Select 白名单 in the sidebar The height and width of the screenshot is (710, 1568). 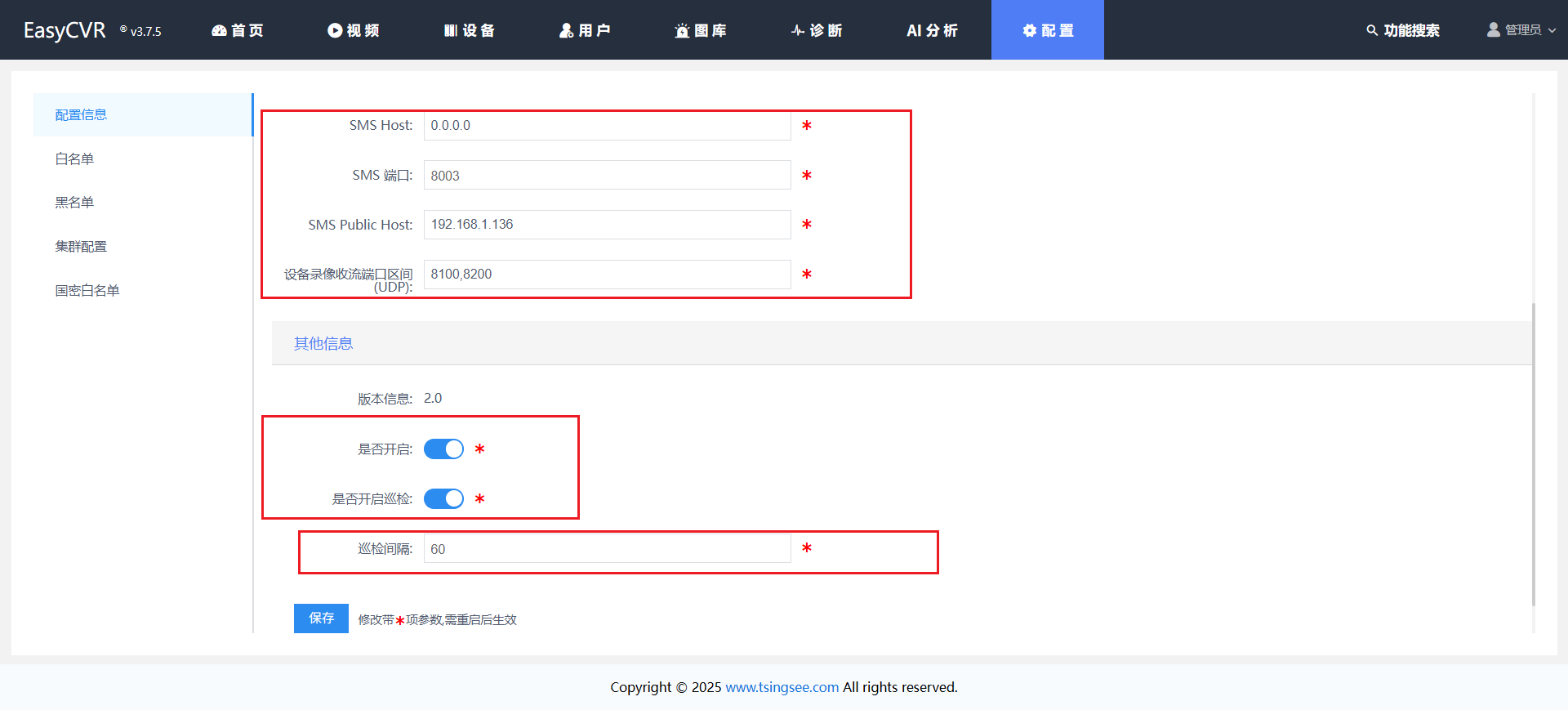click(74, 159)
